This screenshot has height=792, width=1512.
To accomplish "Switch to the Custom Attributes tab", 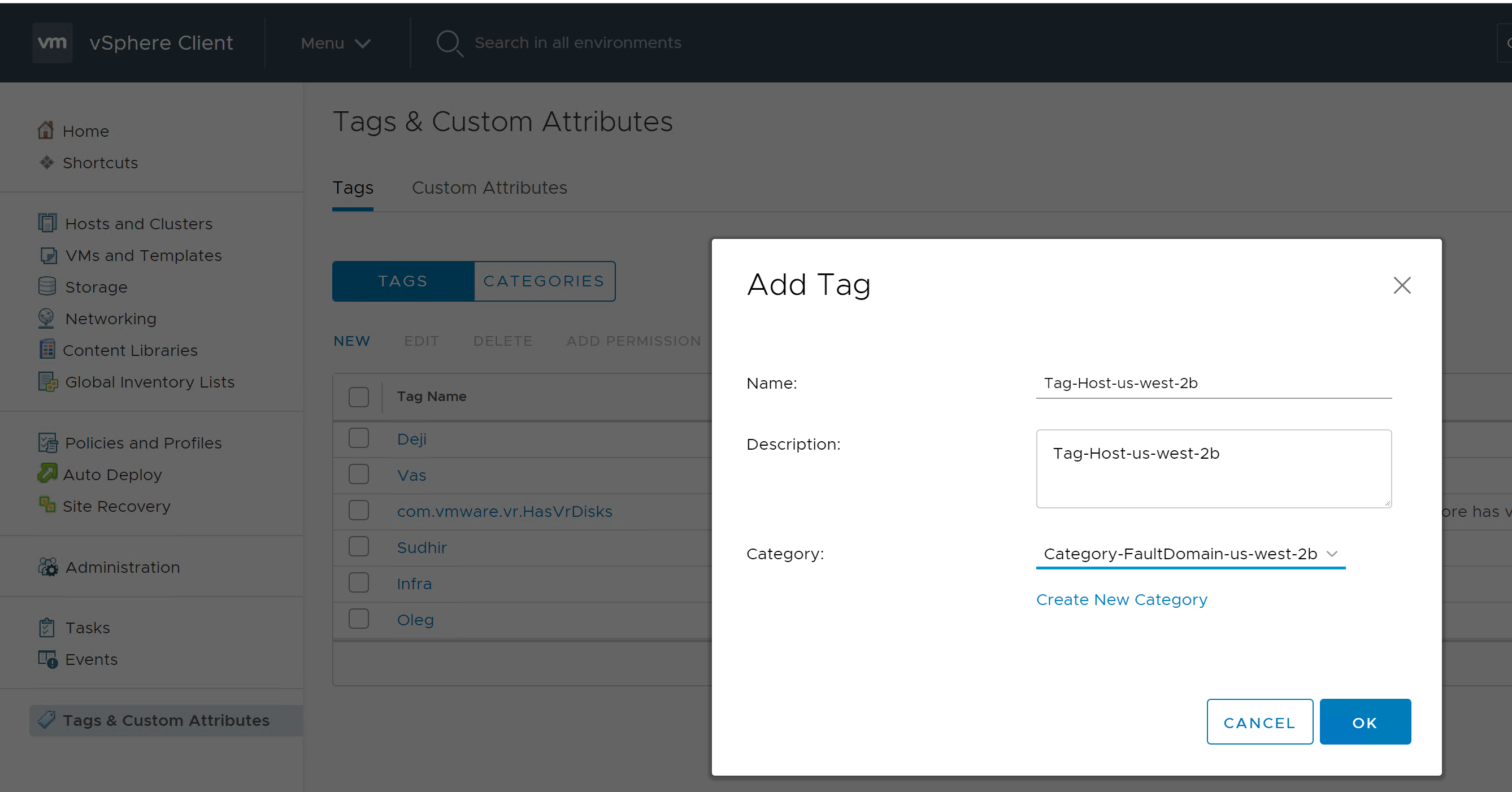I will [x=489, y=188].
